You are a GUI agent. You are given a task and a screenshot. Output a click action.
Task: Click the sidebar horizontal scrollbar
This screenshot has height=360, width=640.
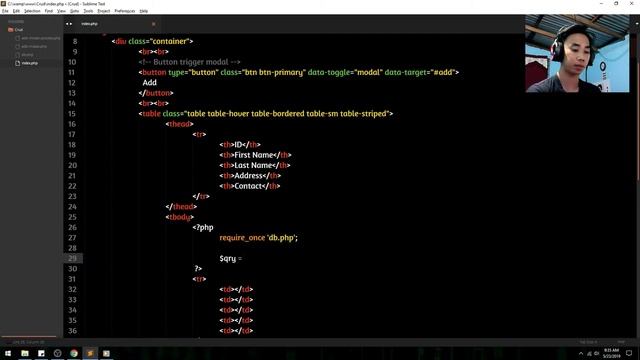(29, 337)
